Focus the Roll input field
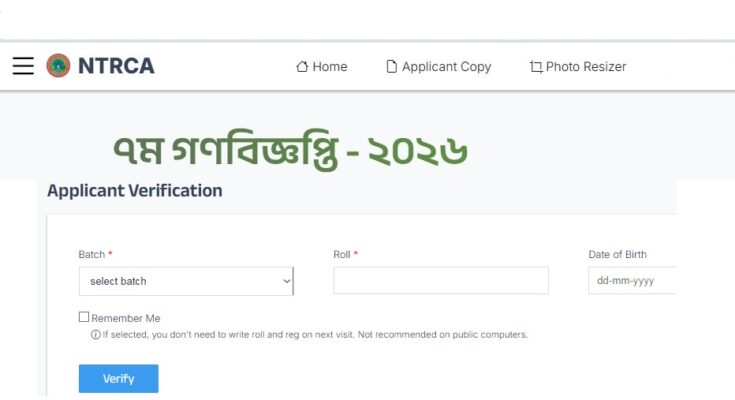 441,281
